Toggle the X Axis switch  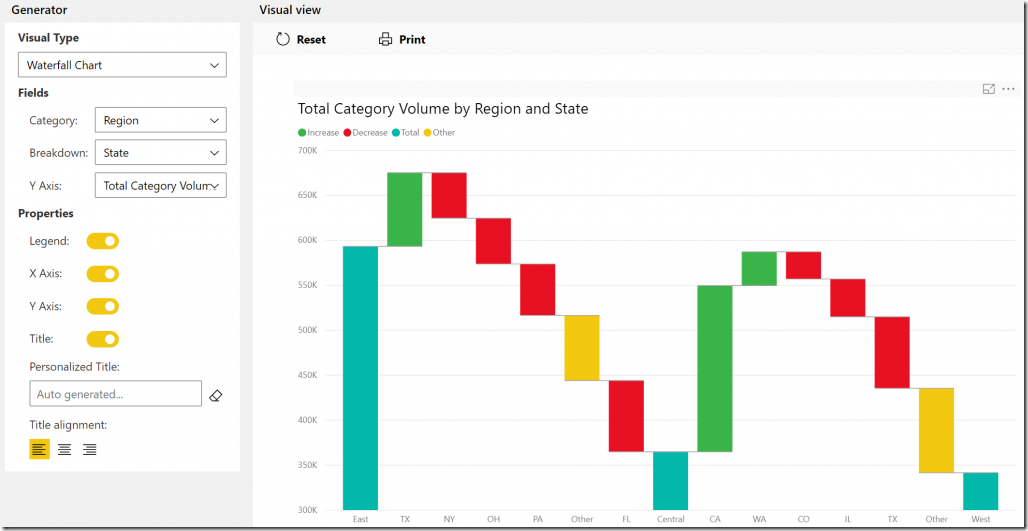click(102, 273)
